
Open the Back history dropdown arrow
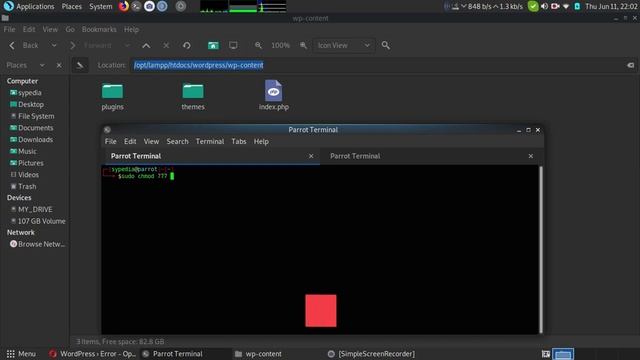pos(54,45)
